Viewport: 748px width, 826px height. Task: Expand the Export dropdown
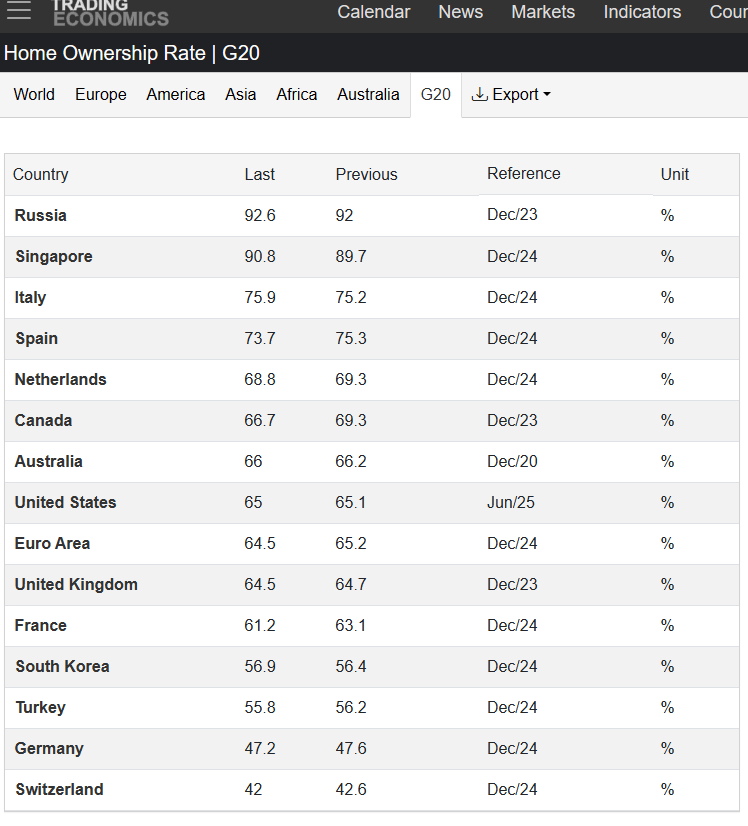pyautogui.click(x=510, y=94)
